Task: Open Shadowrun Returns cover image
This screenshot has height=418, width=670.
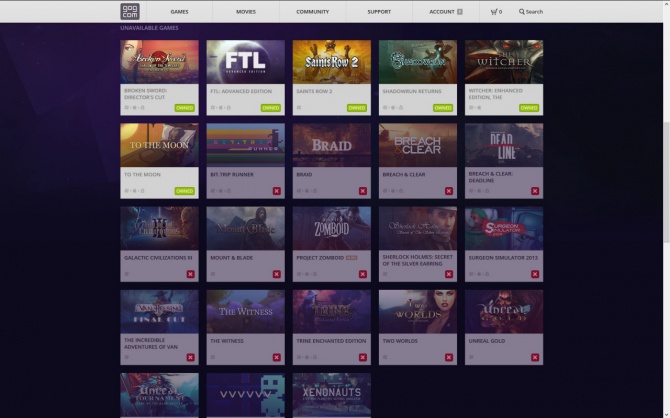Action: (418, 62)
